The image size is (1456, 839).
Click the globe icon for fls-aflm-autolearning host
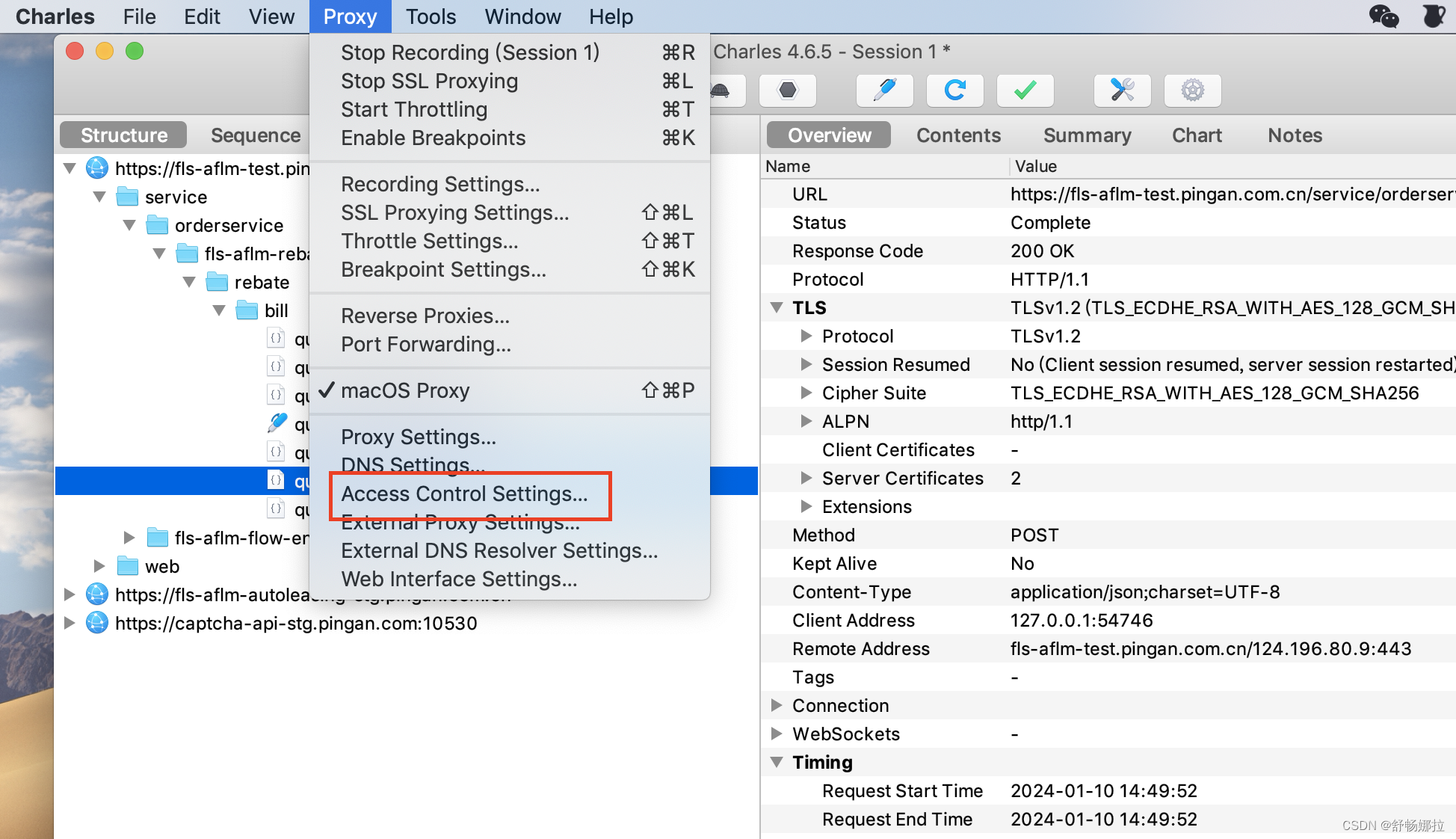pyautogui.click(x=97, y=594)
